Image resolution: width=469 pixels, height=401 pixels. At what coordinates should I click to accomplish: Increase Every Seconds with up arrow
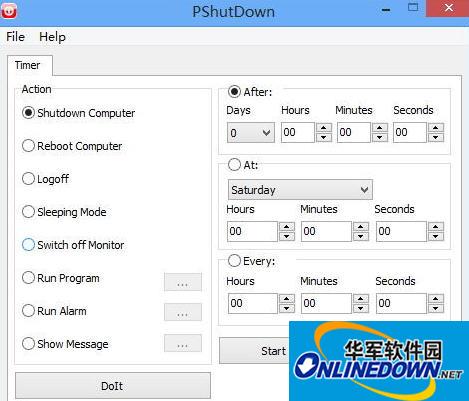click(436, 298)
